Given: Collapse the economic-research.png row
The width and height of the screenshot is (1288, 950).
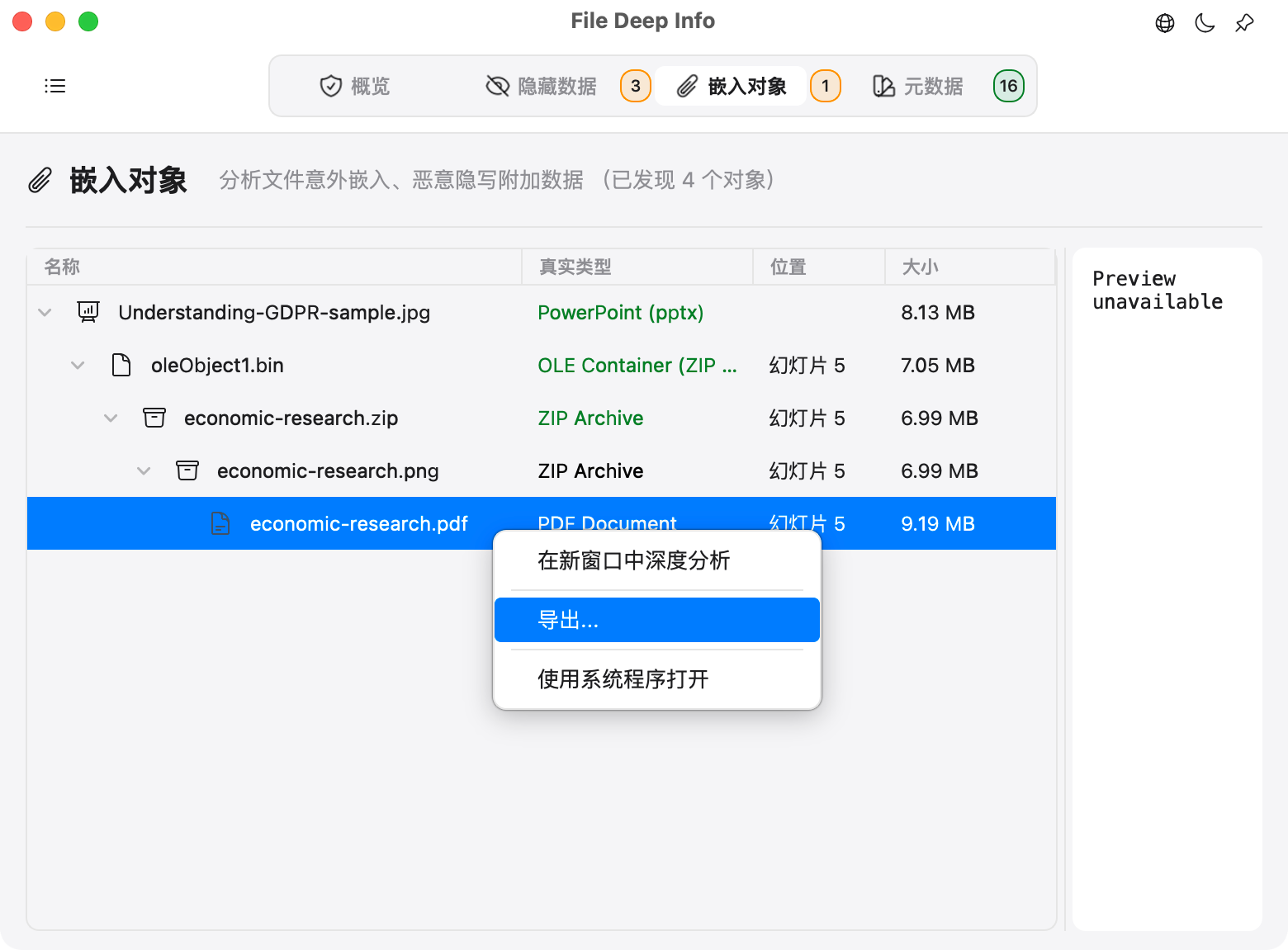Looking at the screenshot, I should point(144,471).
